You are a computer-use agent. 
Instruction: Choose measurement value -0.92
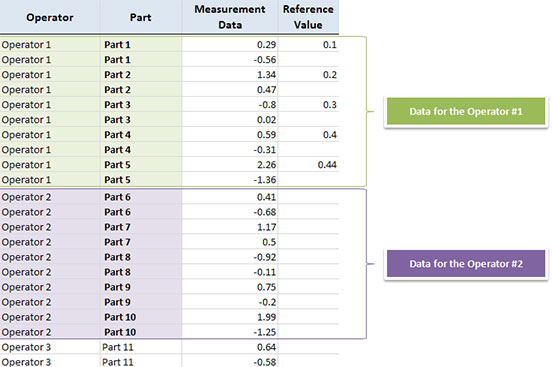(x=230, y=257)
